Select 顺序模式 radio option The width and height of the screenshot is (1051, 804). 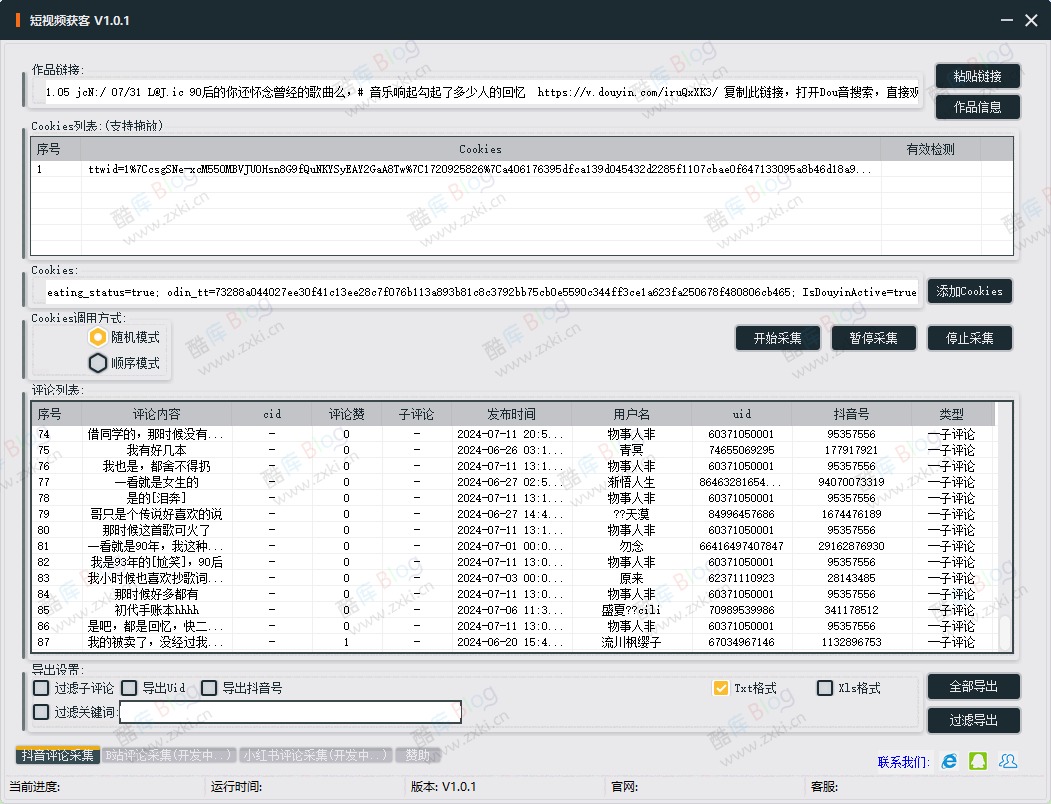pos(98,363)
